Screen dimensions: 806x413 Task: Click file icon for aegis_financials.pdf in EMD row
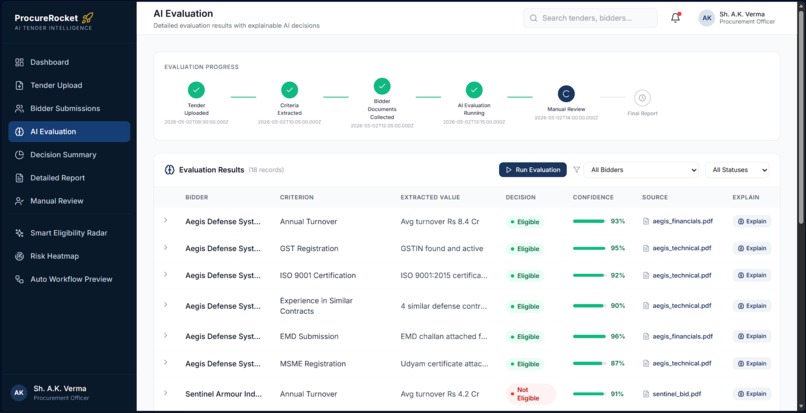pos(646,336)
